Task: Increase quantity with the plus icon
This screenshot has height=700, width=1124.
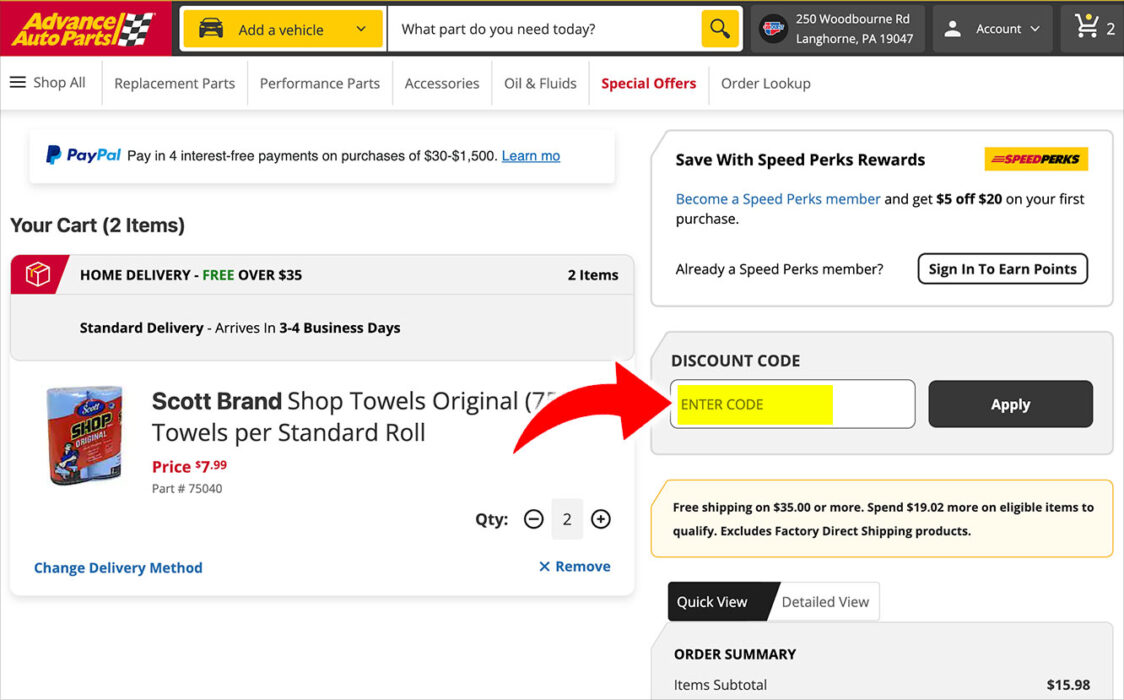Action: (x=601, y=519)
